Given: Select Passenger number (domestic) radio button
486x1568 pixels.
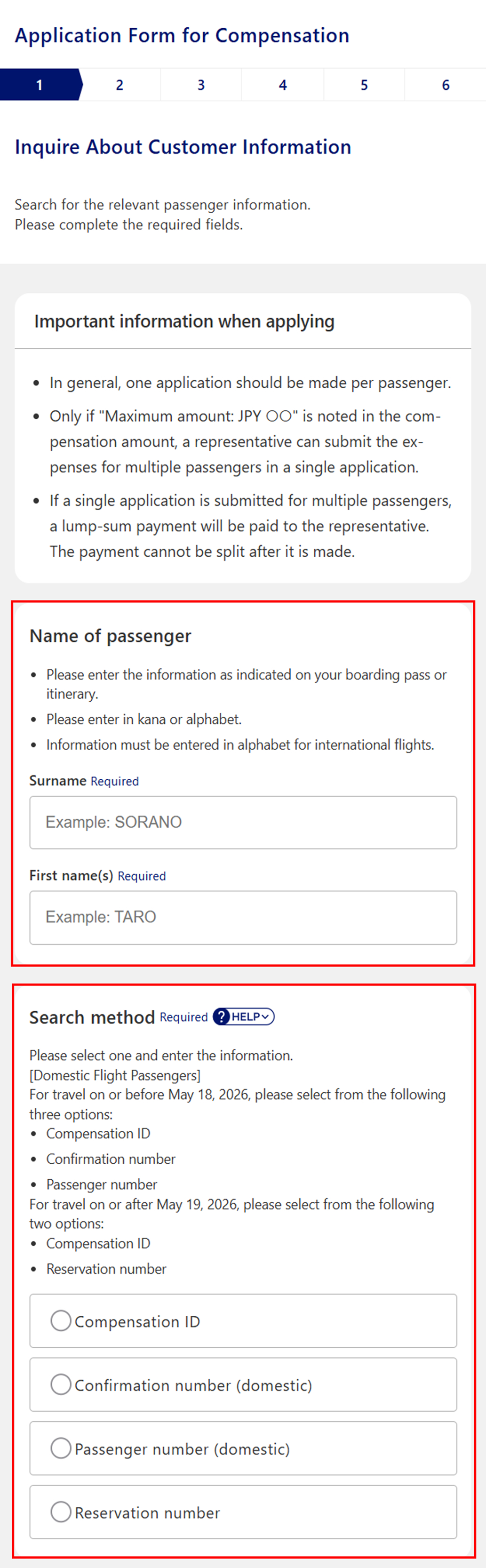Looking at the screenshot, I should [61, 1448].
